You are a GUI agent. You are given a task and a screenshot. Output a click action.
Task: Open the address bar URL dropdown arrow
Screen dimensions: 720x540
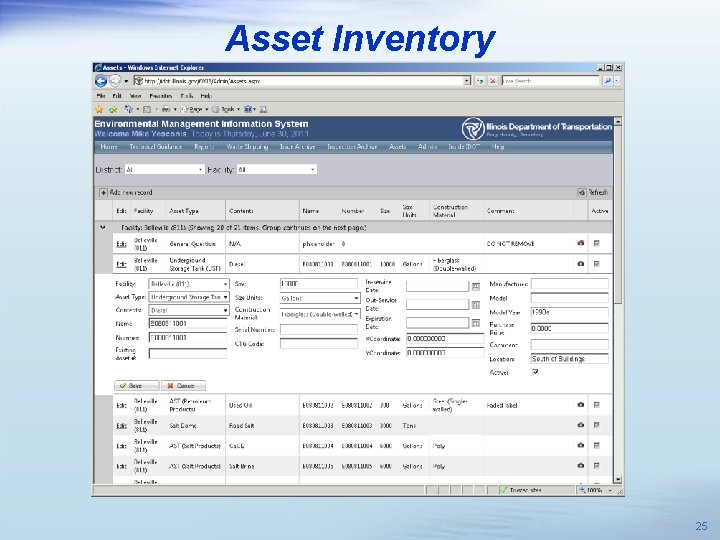click(x=467, y=81)
